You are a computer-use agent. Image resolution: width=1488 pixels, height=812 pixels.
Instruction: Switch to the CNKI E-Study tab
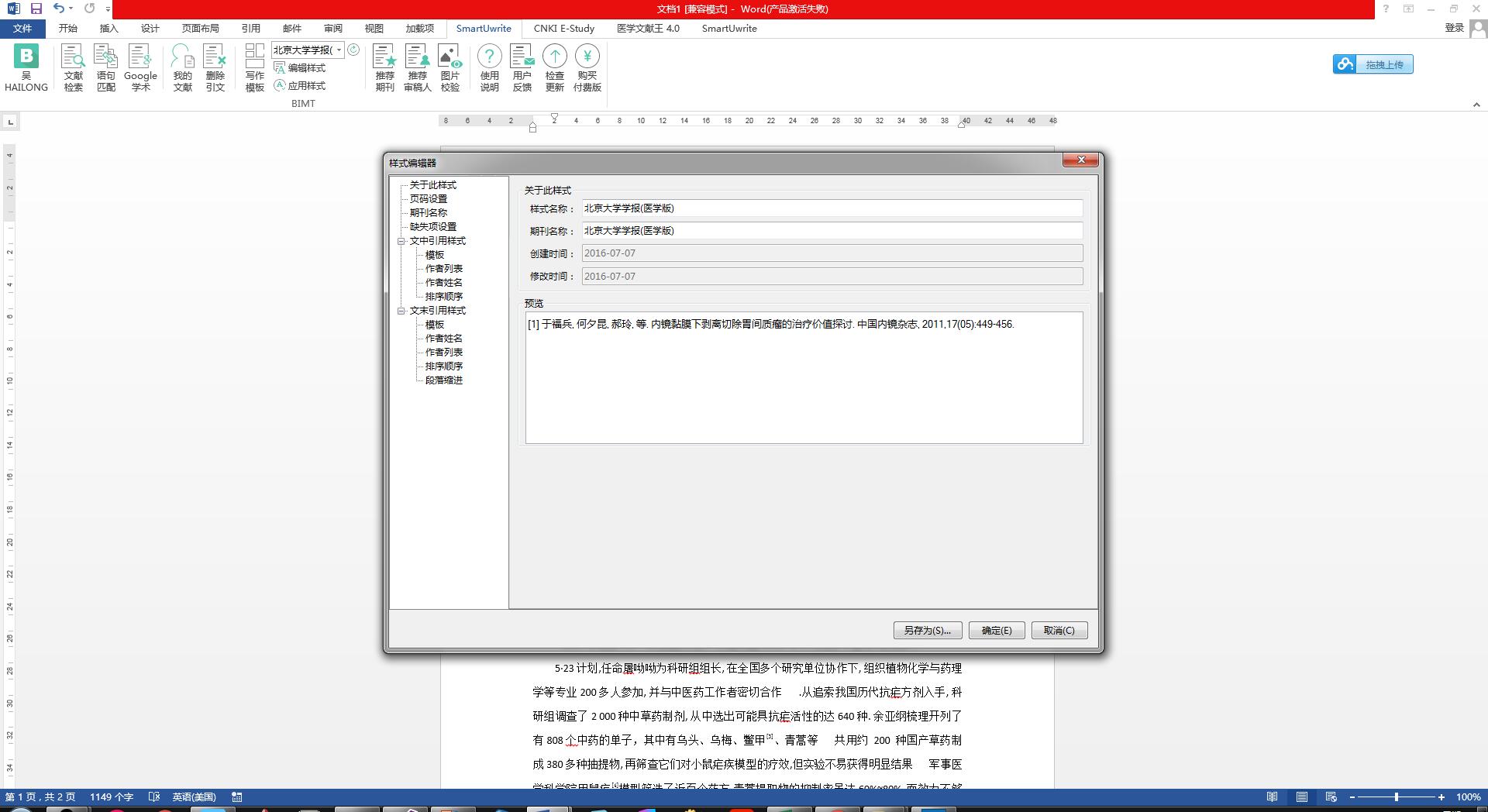coord(564,29)
